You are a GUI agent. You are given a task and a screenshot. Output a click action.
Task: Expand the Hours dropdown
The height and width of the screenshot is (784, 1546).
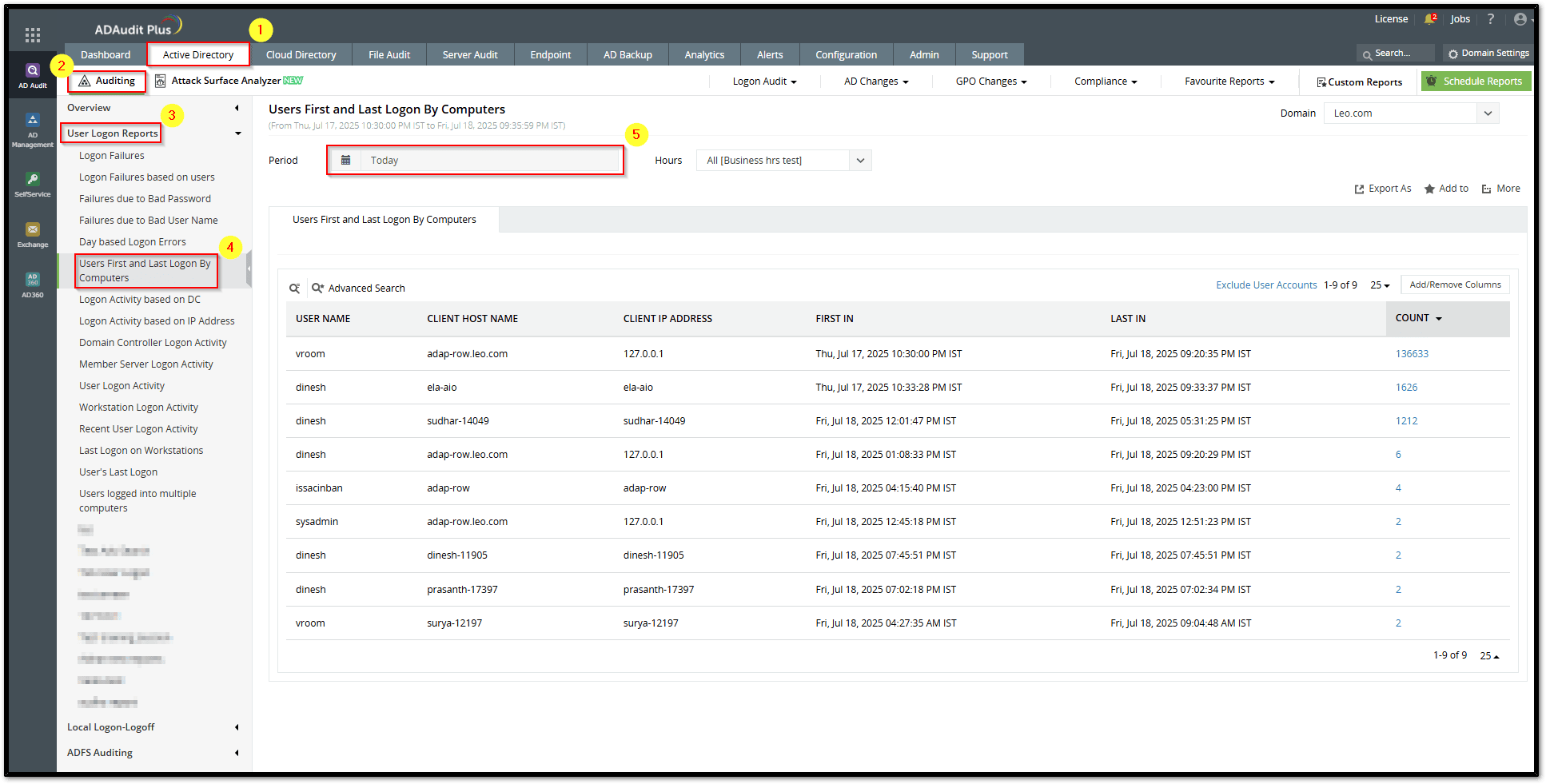pyautogui.click(x=860, y=161)
